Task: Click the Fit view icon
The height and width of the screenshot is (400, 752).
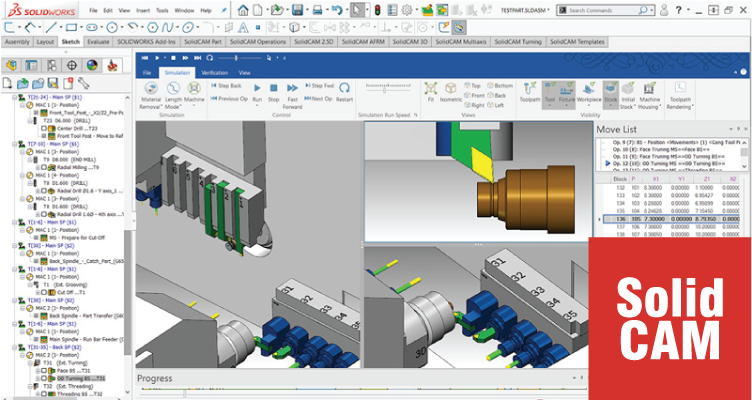Action: pyautogui.click(x=430, y=90)
